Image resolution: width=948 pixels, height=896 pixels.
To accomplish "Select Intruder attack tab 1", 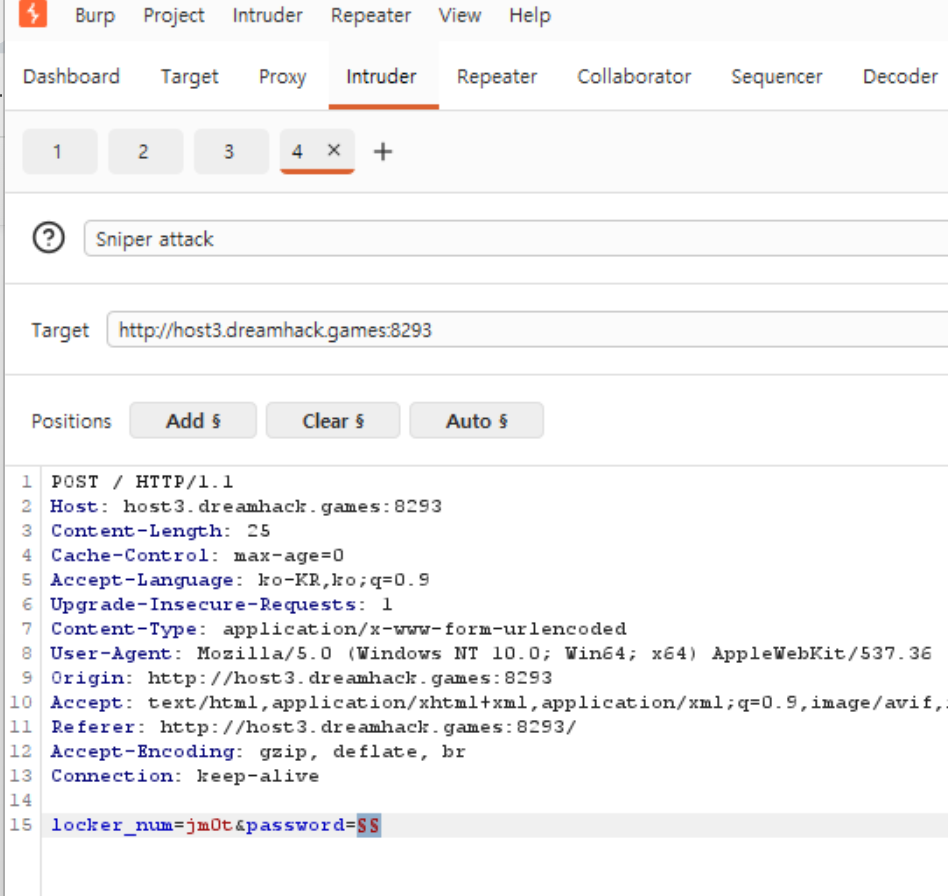I will click(x=60, y=151).
